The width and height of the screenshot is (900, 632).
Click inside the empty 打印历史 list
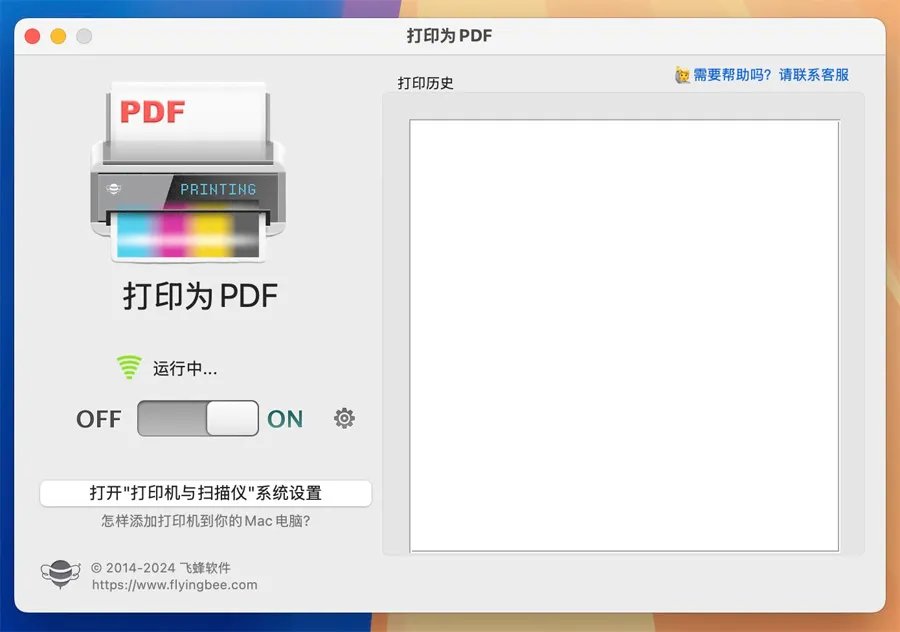(x=624, y=335)
